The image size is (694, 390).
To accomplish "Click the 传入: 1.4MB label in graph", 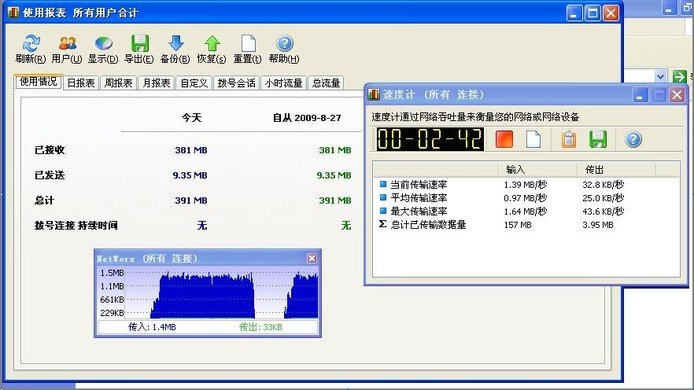I will 152,327.
